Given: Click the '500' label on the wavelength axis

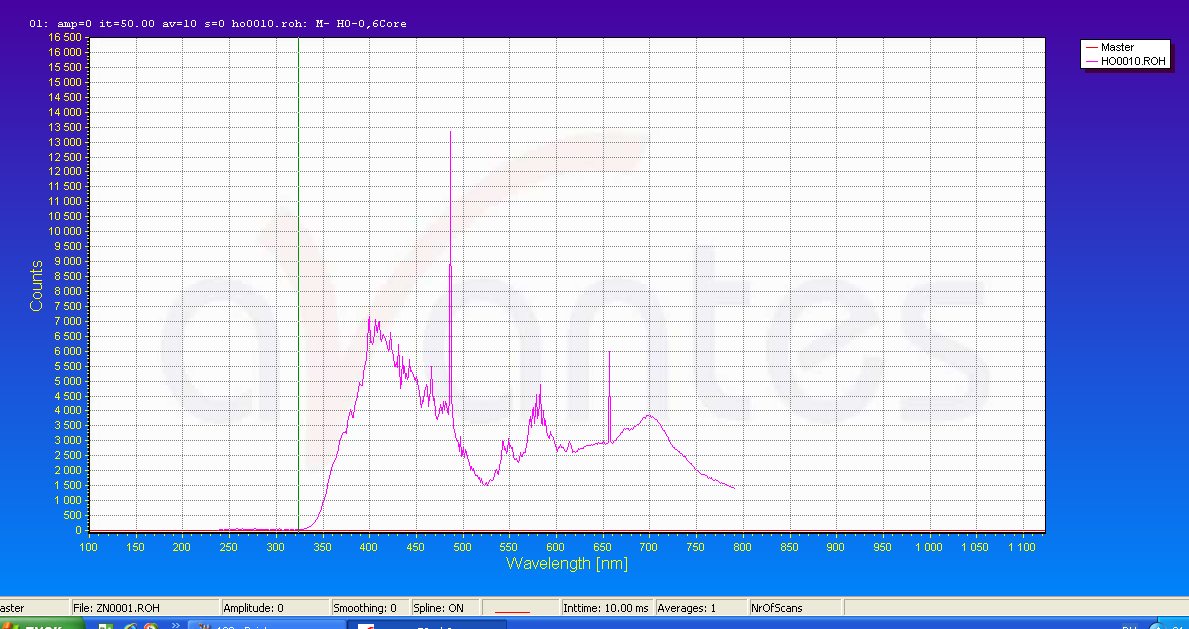Looking at the screenshot, I should tap(463, 547).
